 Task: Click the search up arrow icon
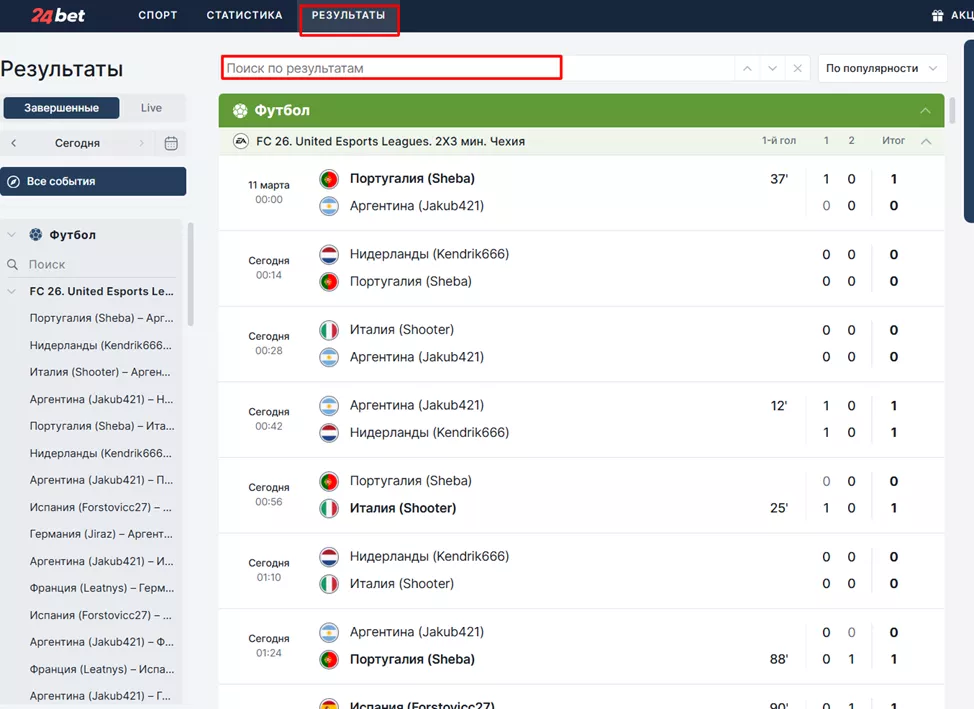click(746, 68)
